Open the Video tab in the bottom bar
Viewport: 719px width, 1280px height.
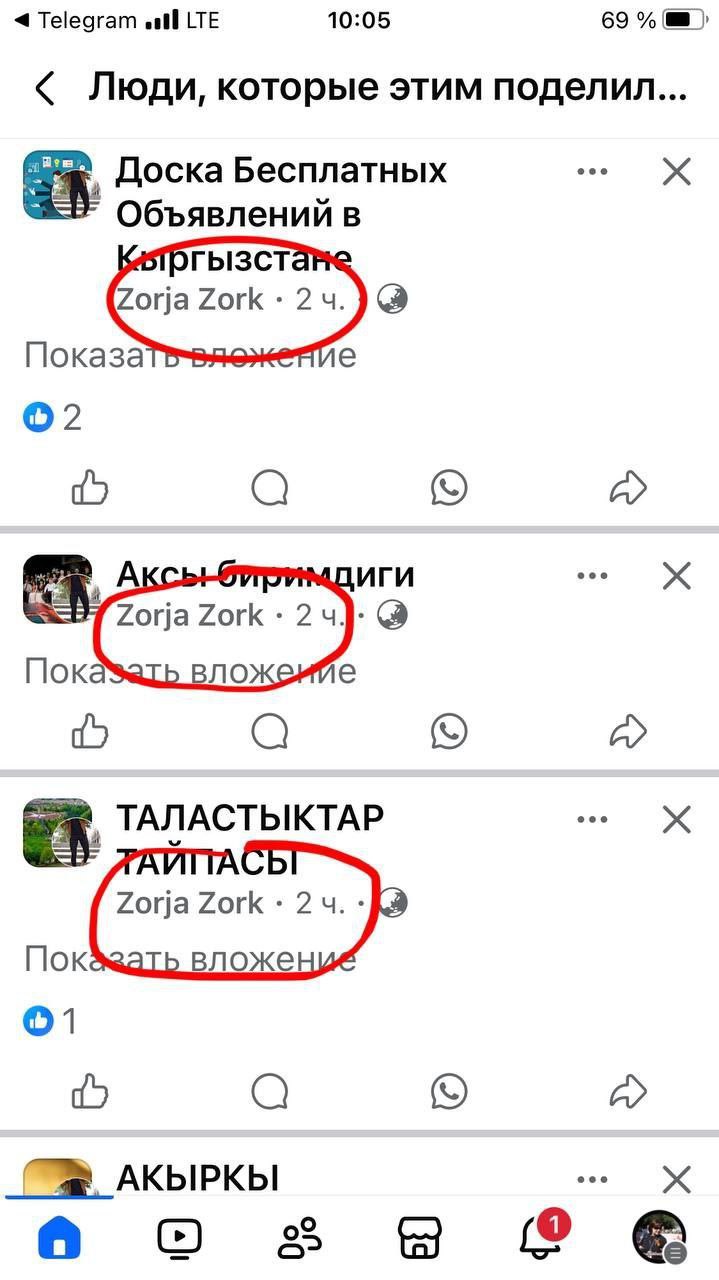[179, 1238]
